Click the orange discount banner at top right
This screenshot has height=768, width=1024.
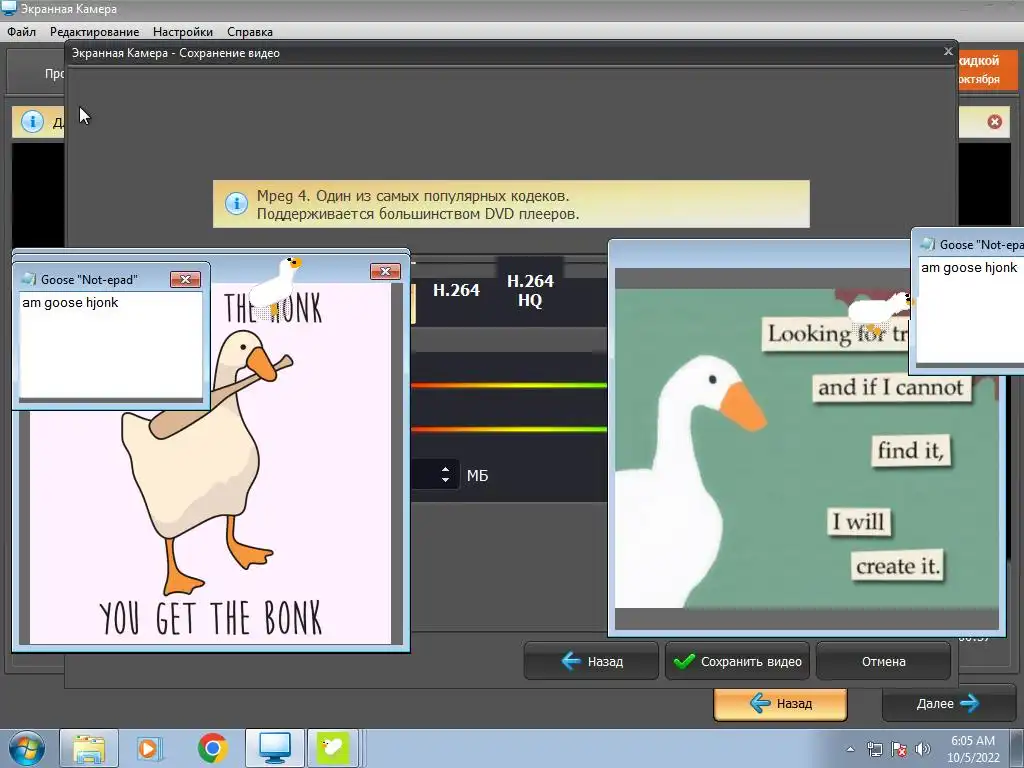tap(988, 69)
